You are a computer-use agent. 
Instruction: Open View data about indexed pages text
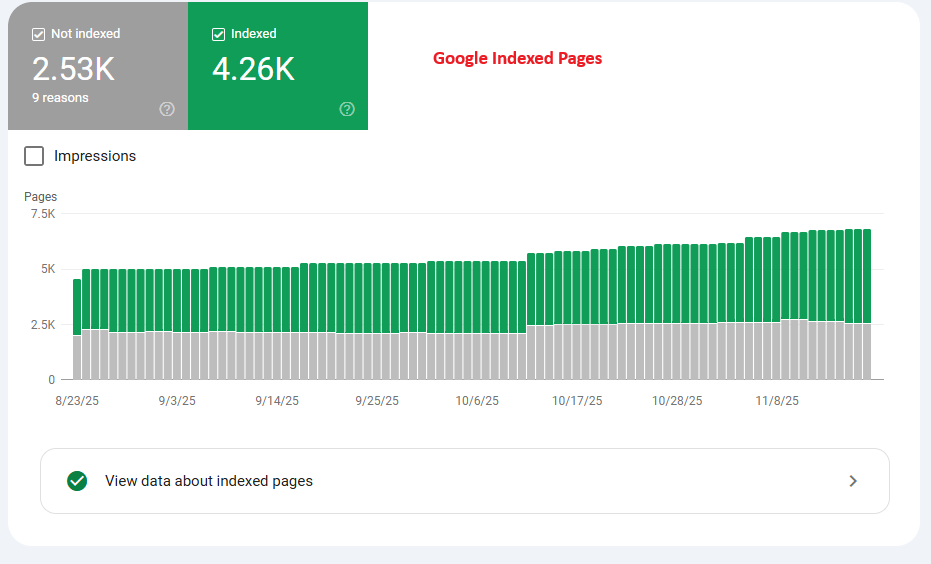coord(208,481)
